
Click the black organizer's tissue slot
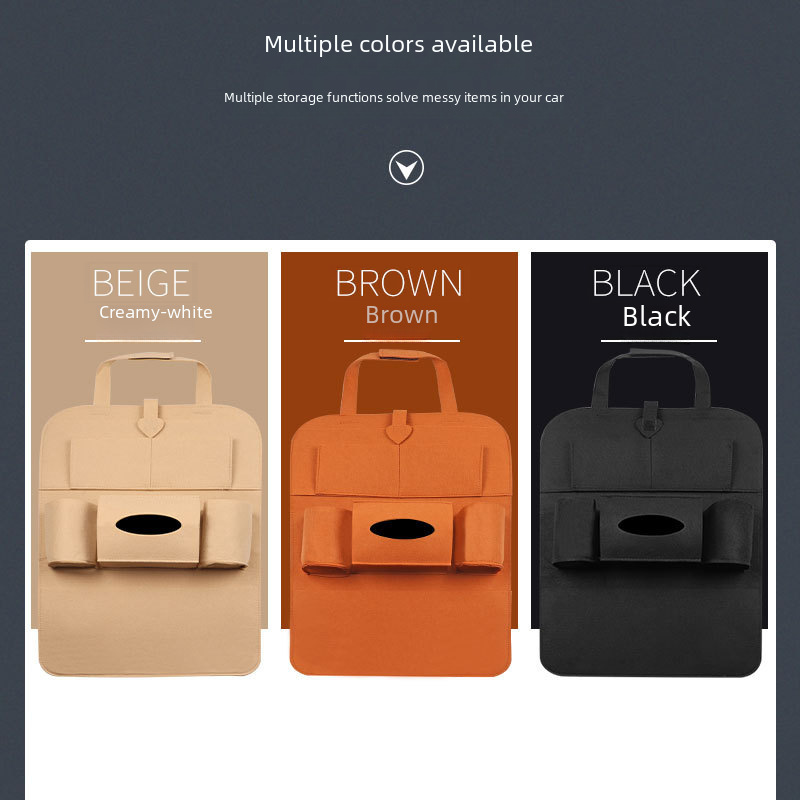point(651,525)
